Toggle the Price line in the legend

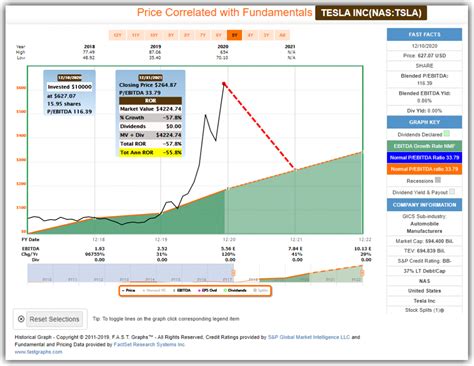pos(129,291)
